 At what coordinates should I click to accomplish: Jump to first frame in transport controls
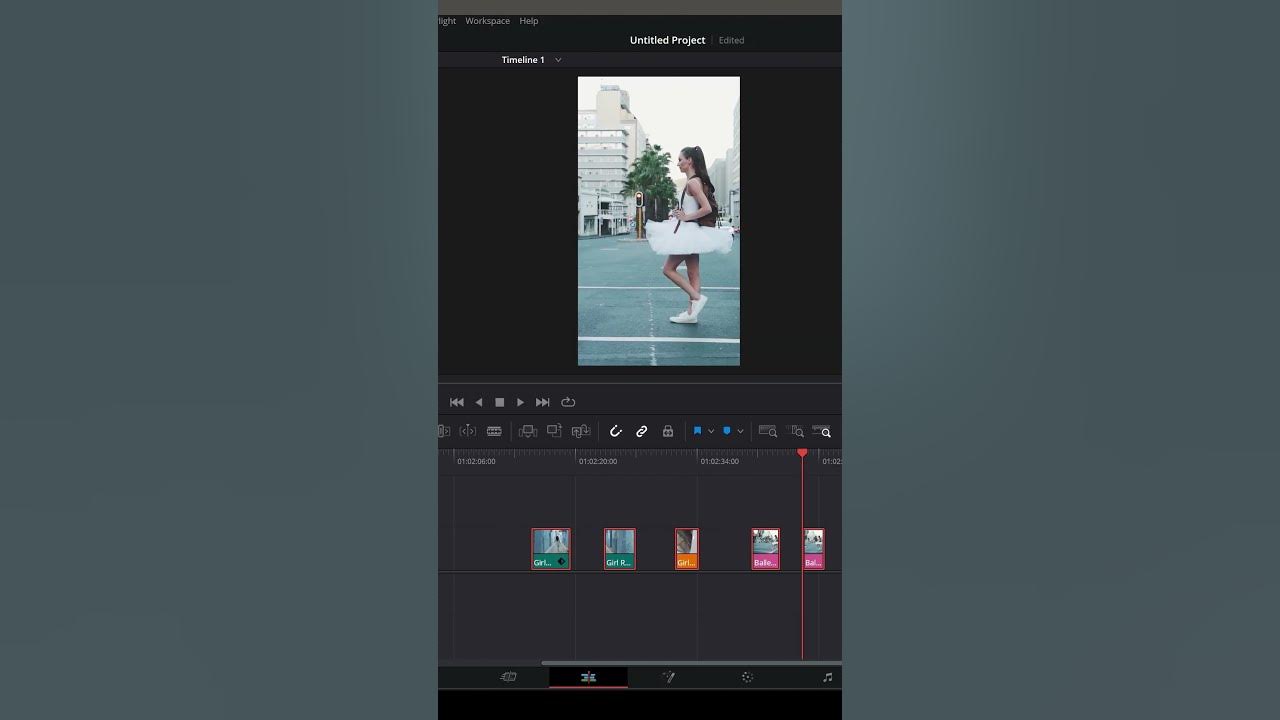tap(457, 402)
